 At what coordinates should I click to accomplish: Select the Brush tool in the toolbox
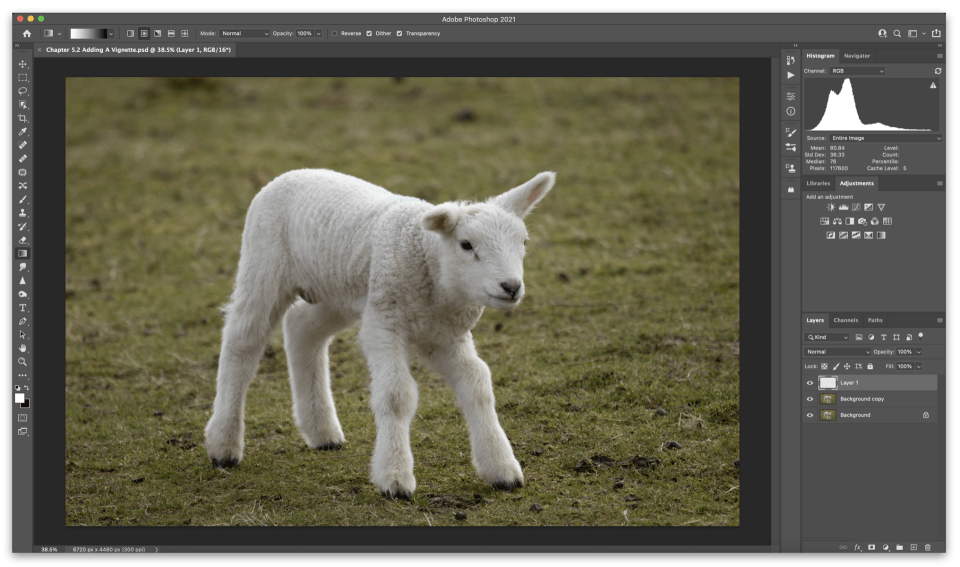click(x=23, y=199)
